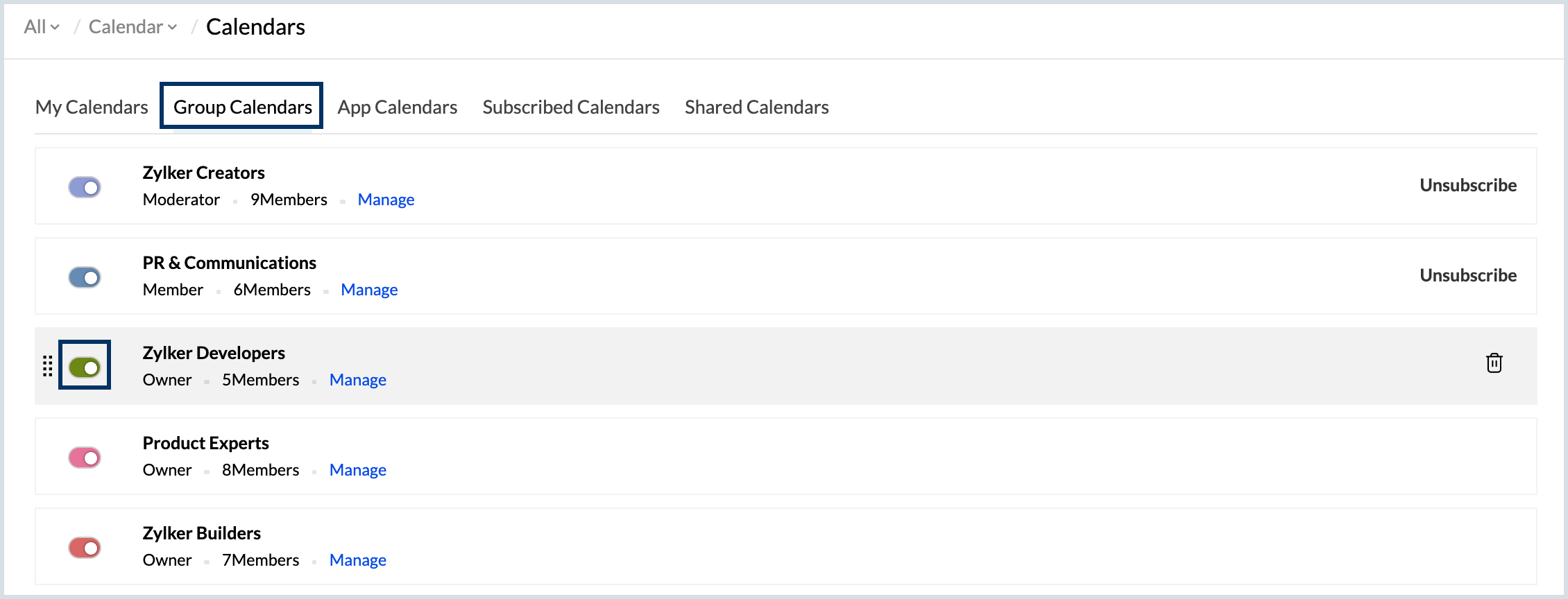1568x599 pixels.
Task: Toggle off the Zylker Creators calendar
Action: [x=85, y=187]
